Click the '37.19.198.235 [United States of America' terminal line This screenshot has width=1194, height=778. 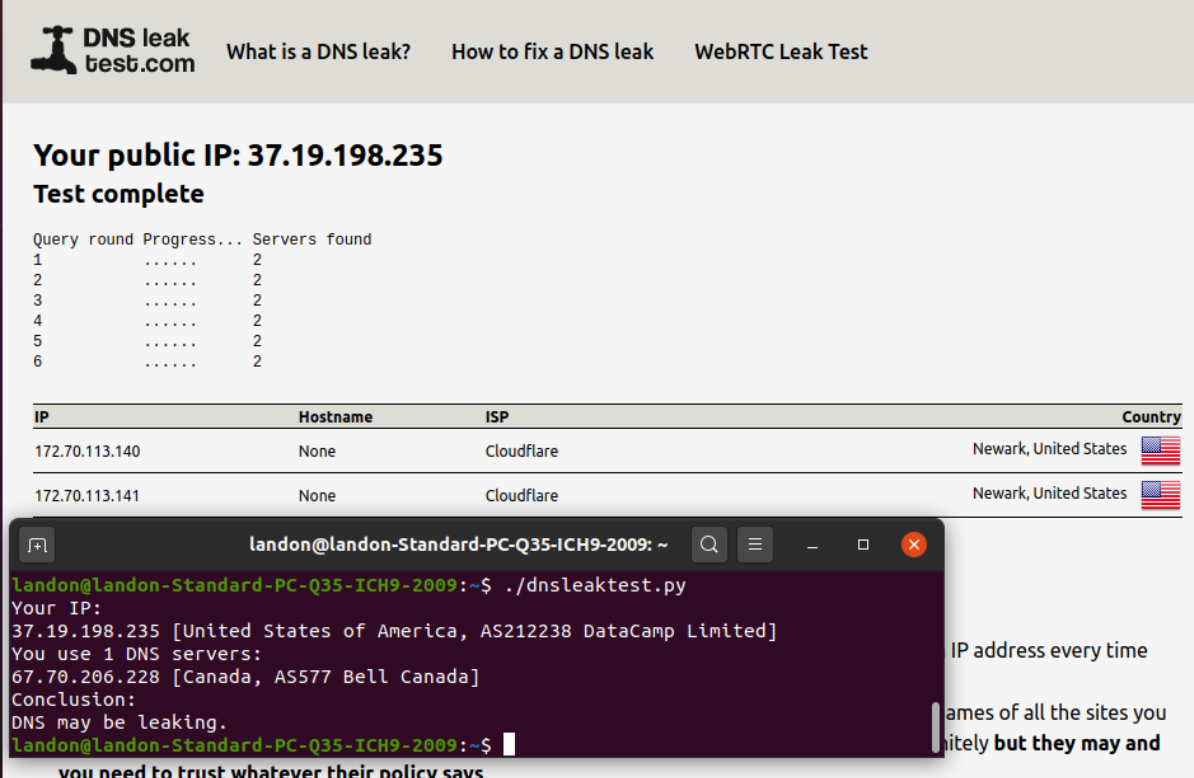[x=394, y=631]
